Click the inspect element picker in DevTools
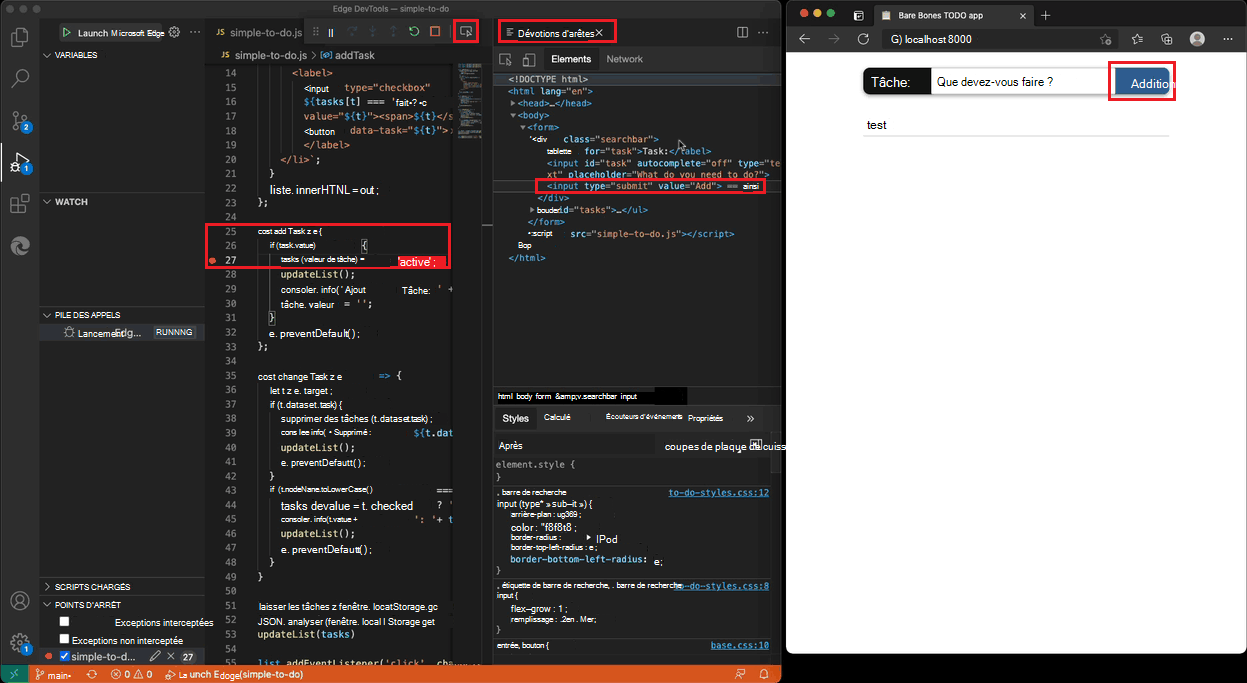The height and width of the screenshot is (683, 1247). pyautogui.click(x=505, y=59)
